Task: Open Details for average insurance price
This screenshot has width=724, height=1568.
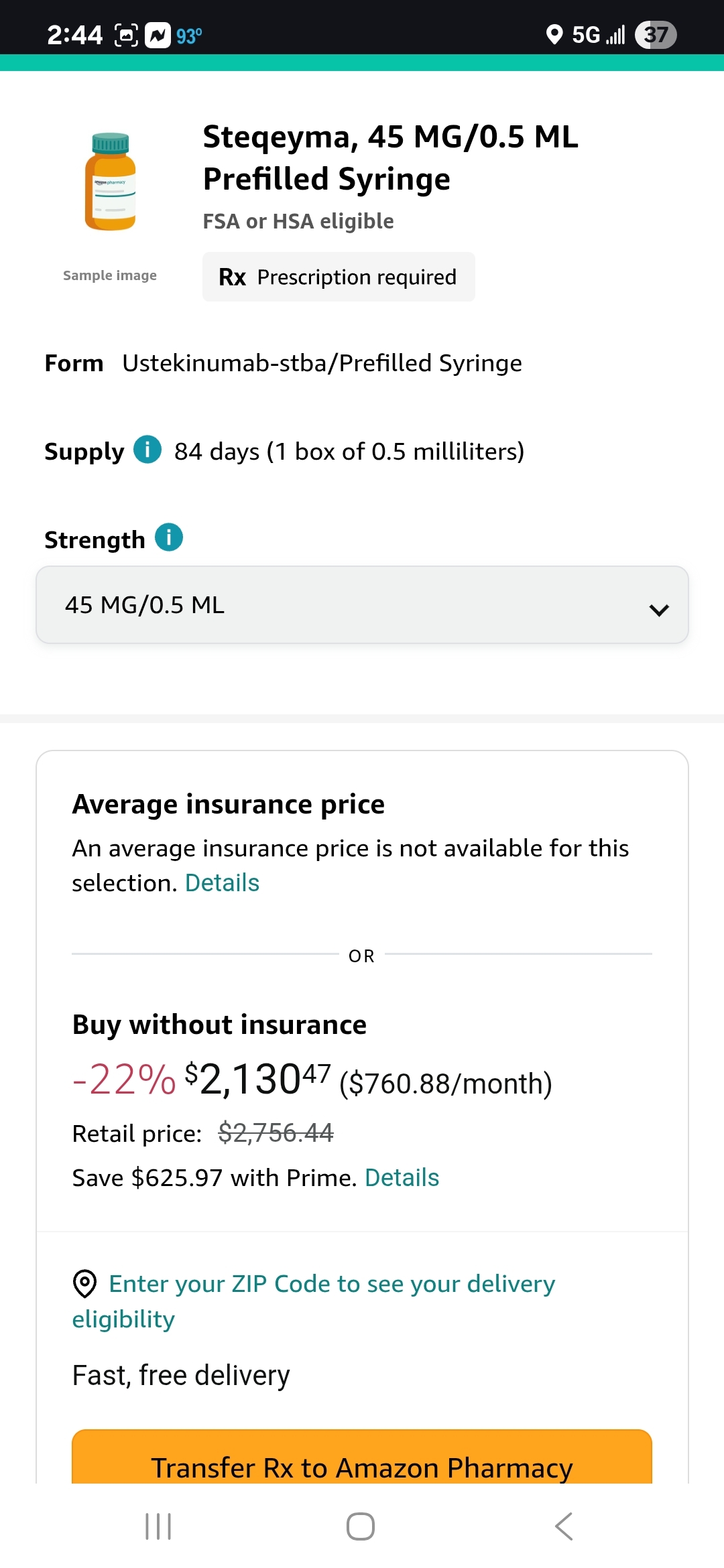Action: 222,883
